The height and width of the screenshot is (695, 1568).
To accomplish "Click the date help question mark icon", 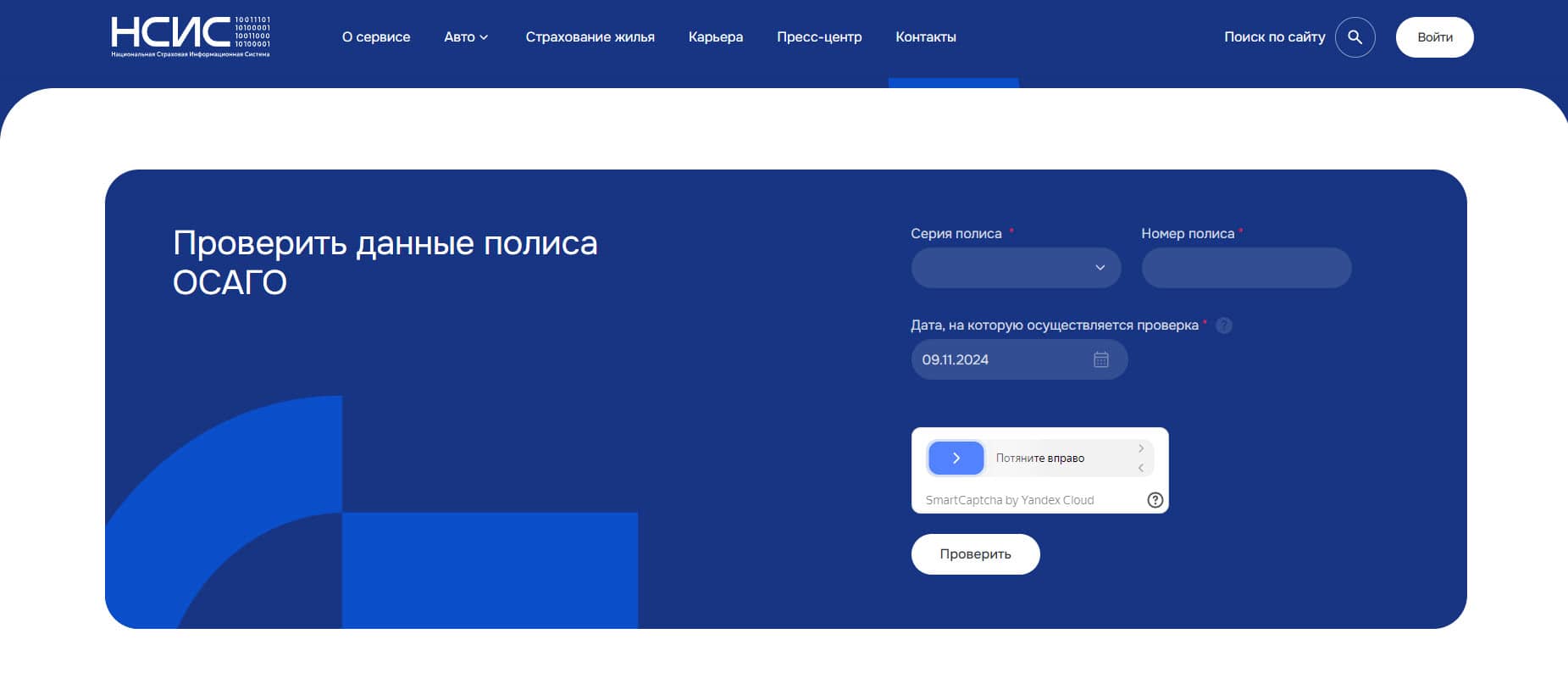I will [x=1223, y=325].
